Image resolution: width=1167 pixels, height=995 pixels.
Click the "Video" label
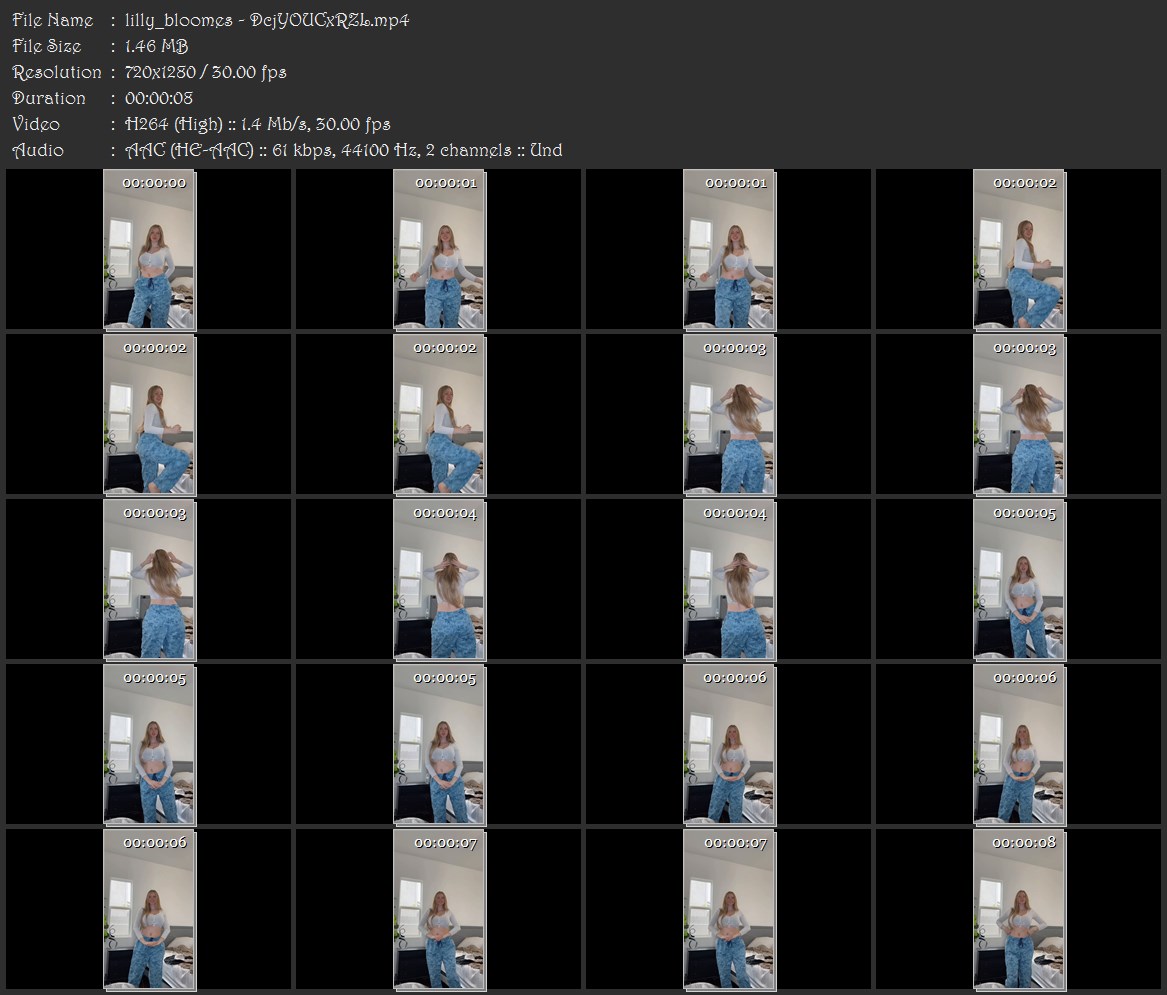coord(36,124)
